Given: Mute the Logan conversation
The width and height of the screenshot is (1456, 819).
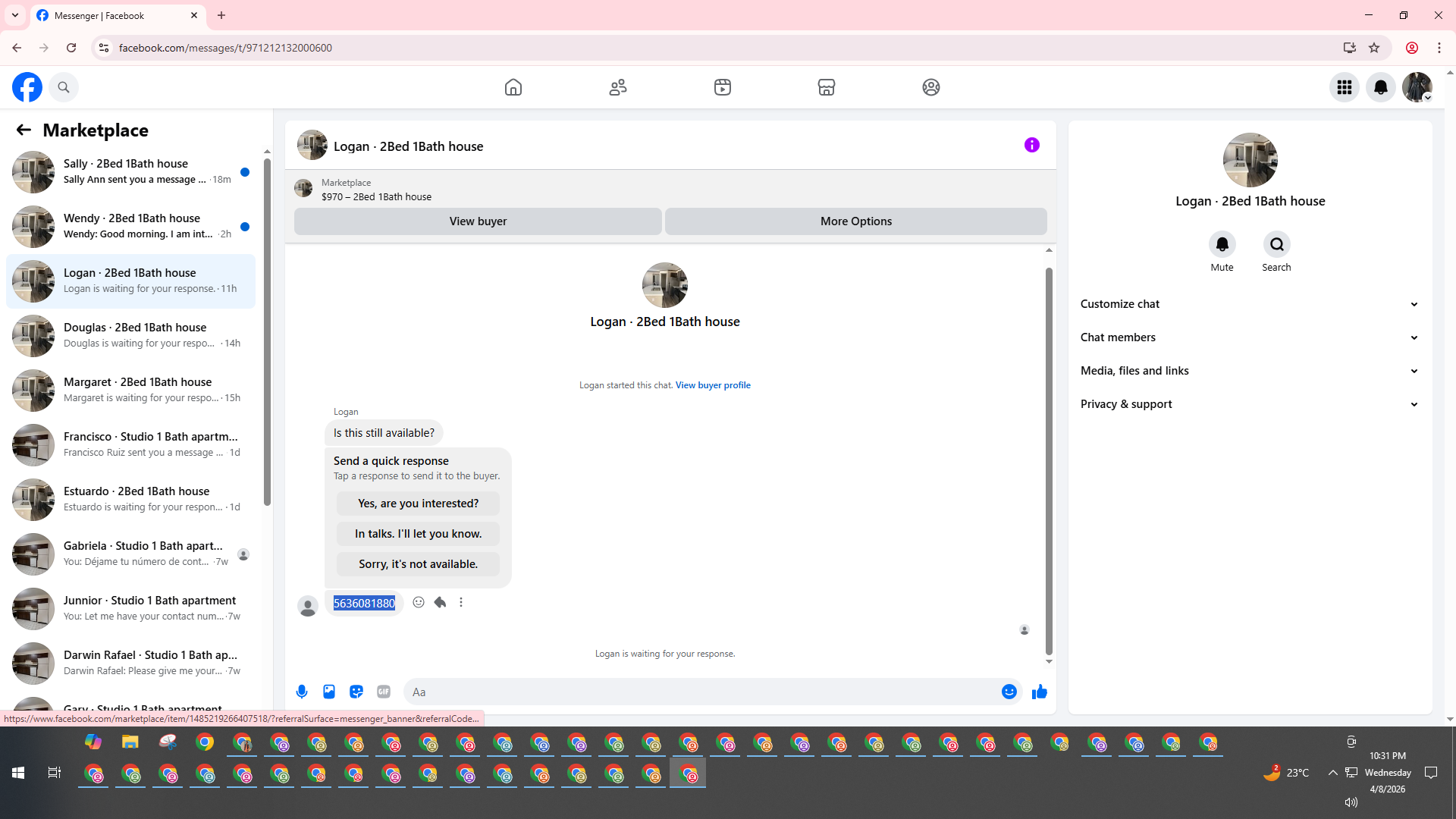Looking at the screenshot, I should pos(1222,245).
